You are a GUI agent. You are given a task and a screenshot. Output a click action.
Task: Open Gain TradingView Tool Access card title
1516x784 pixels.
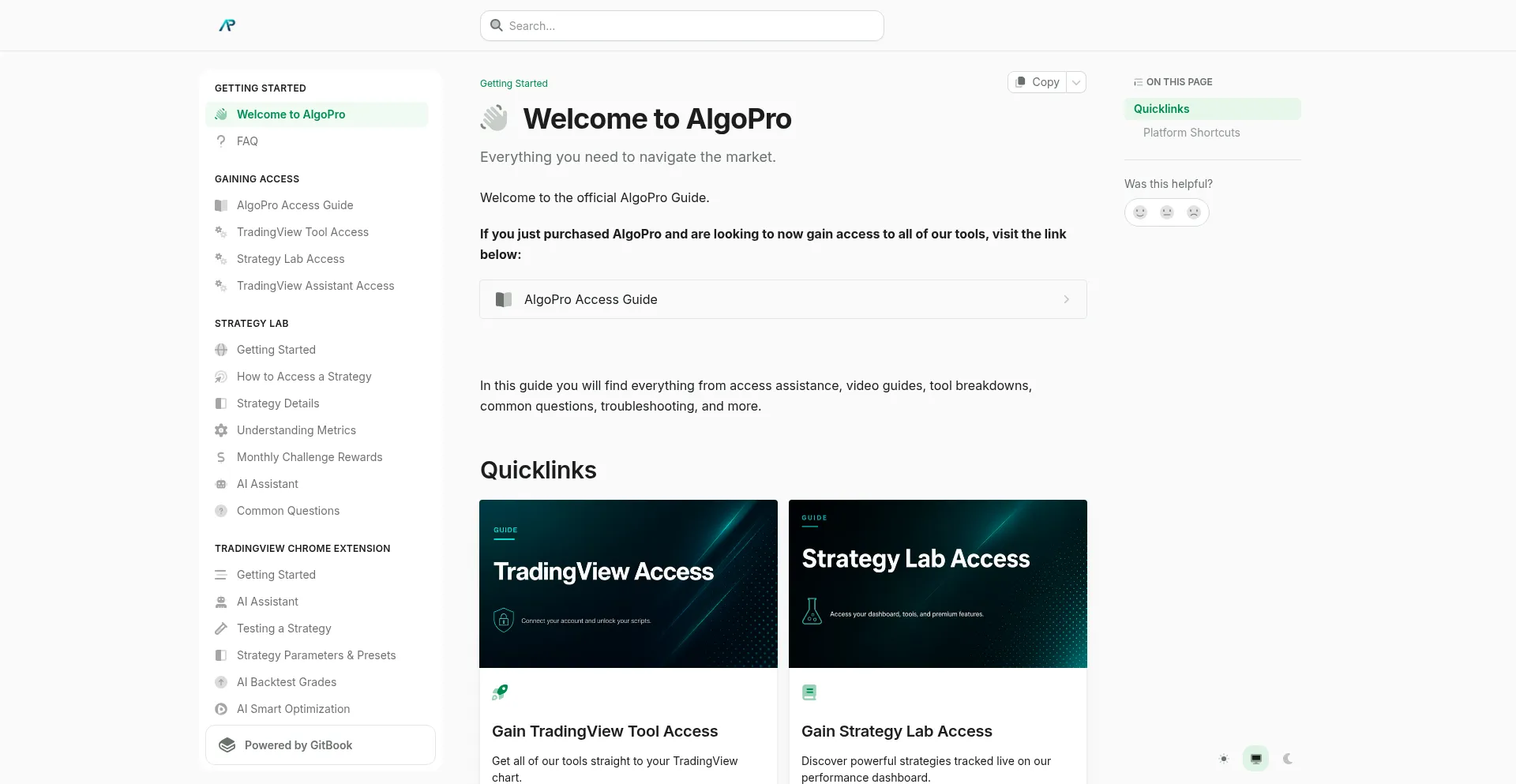pos(605,731)
